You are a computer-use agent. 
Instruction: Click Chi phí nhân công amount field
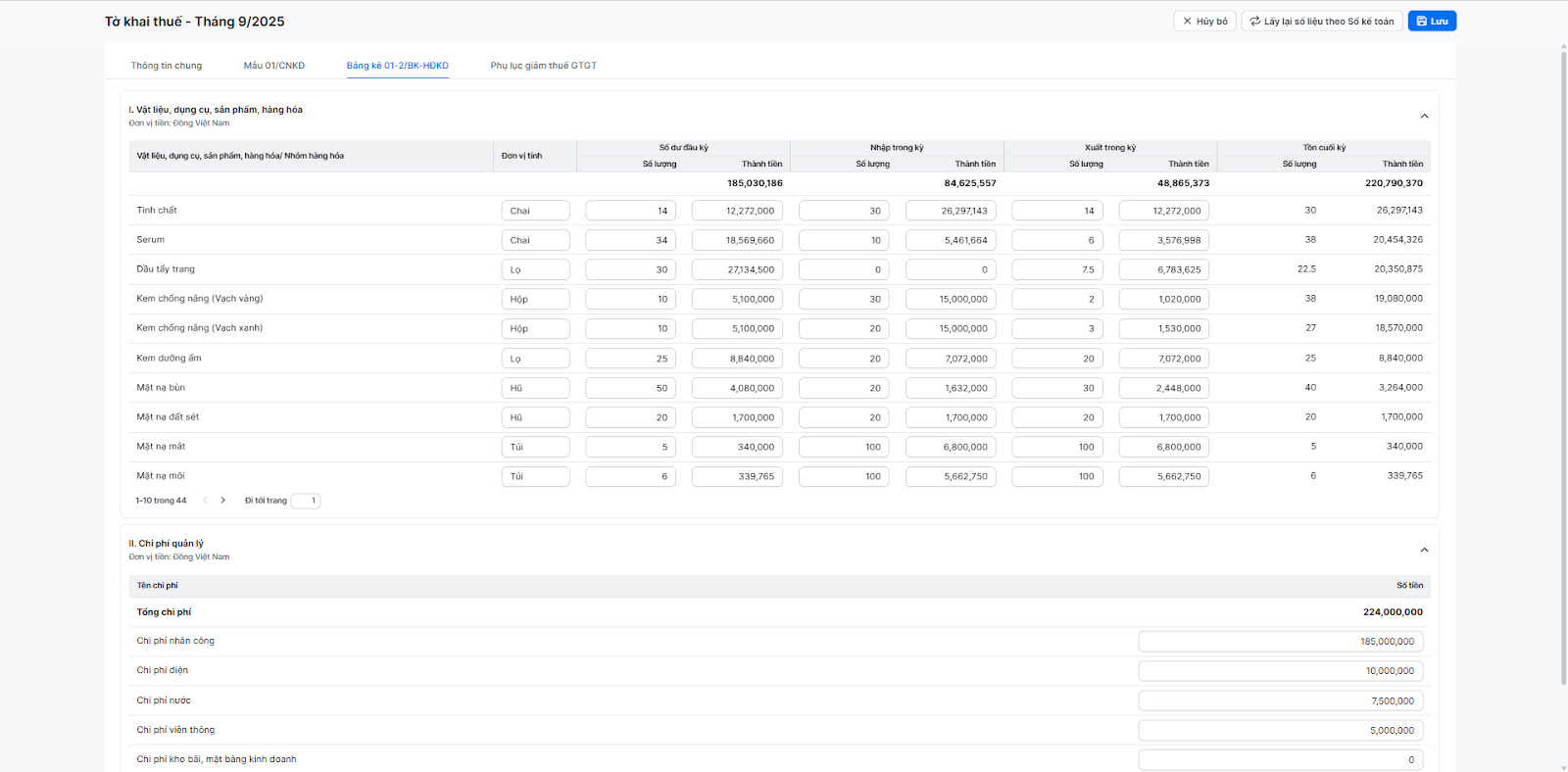pyautogui.click(x=1280, y=642)
